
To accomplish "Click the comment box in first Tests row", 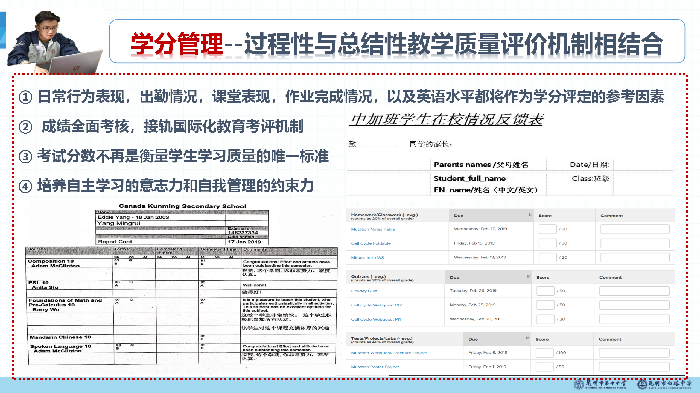I will pyautogui.click(x=634, y=353).
